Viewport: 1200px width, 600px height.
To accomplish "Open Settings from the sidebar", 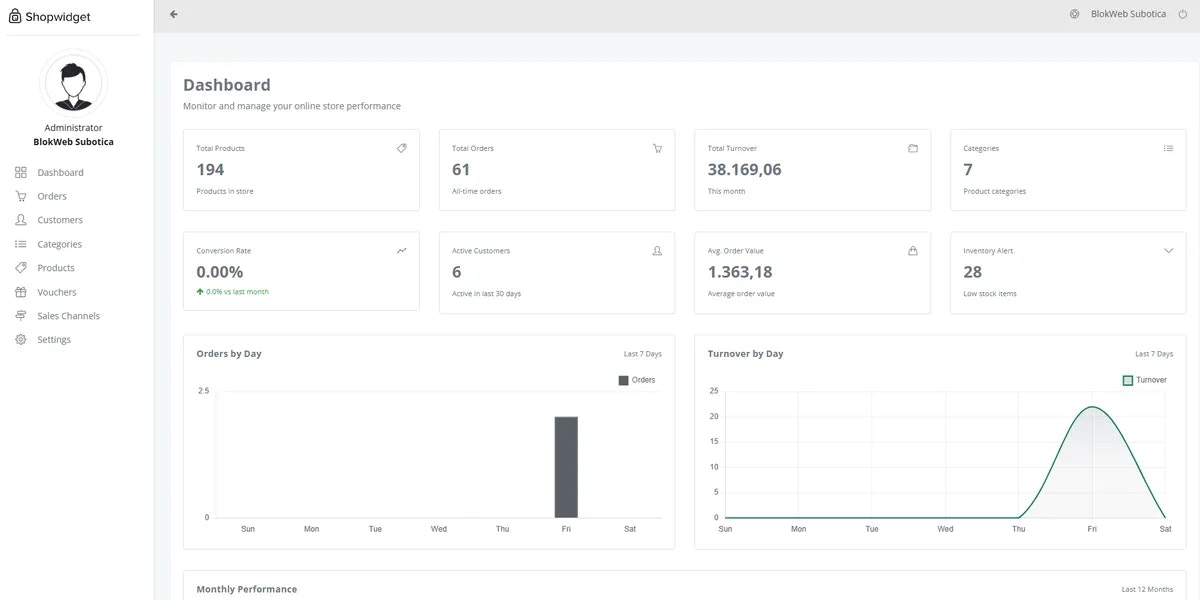I will [54, 340].
